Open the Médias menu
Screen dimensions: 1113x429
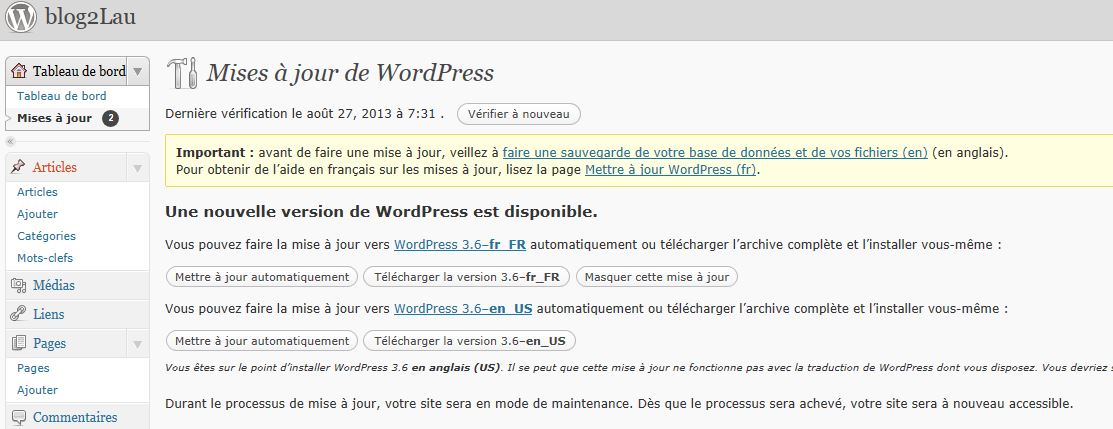54,286
